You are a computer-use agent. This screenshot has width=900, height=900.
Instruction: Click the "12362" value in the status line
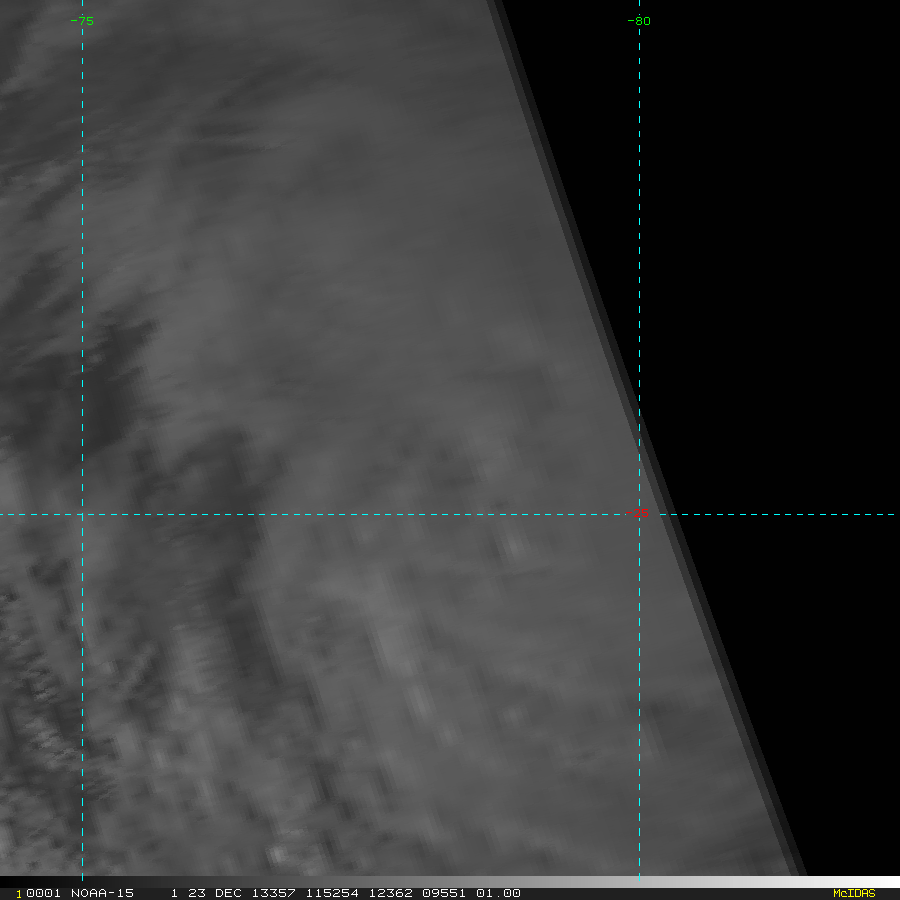pyautogui.click(x=390, y=893)
